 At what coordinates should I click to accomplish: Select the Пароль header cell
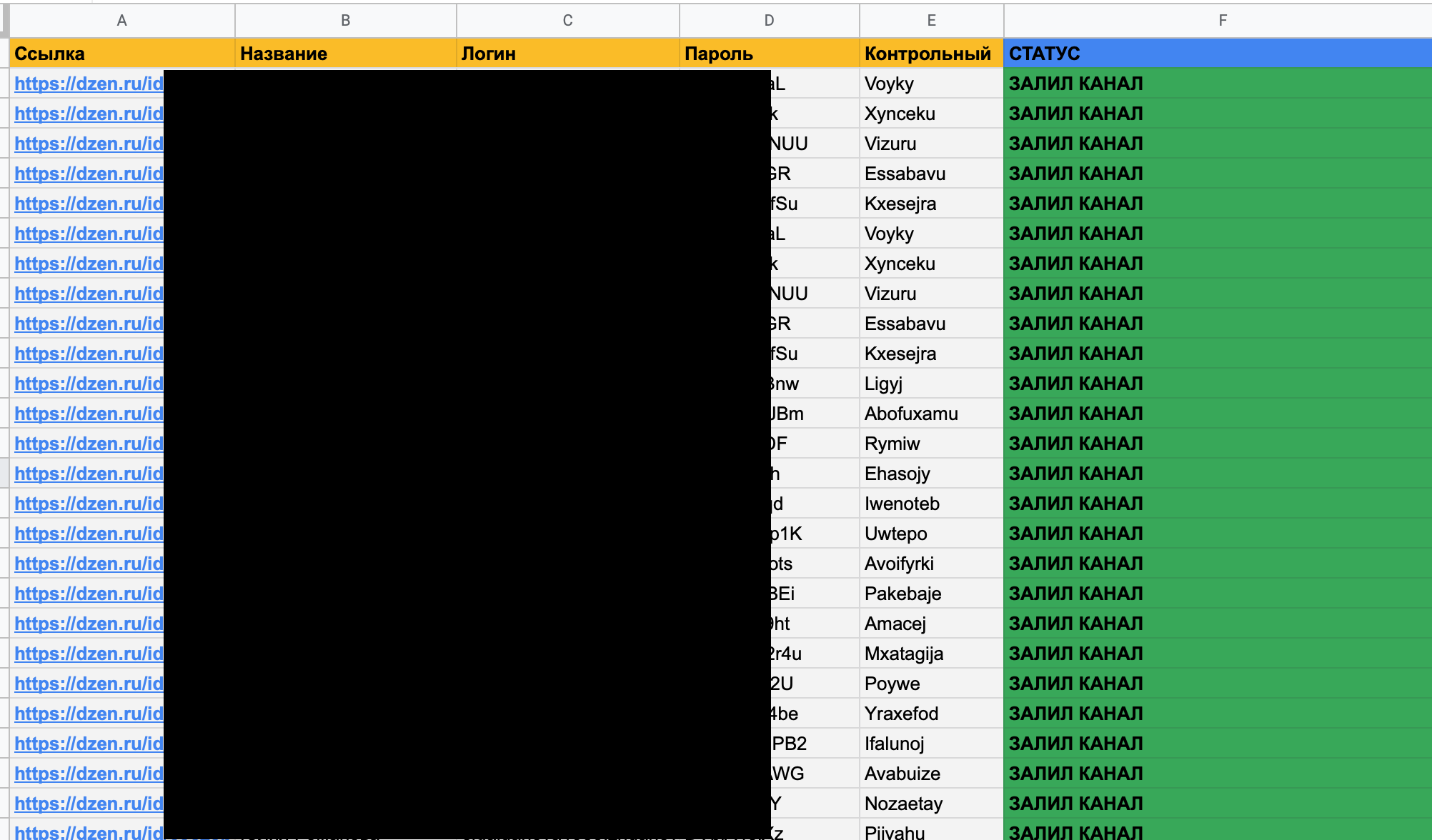click(x=769, y=54)
